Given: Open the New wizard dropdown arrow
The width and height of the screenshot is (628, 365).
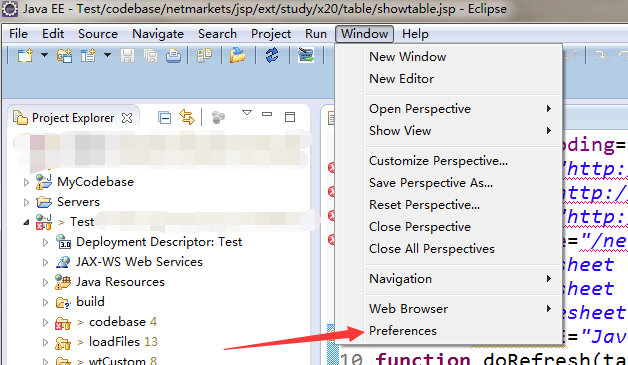Looking at the screenshot, I should [44, 55].
